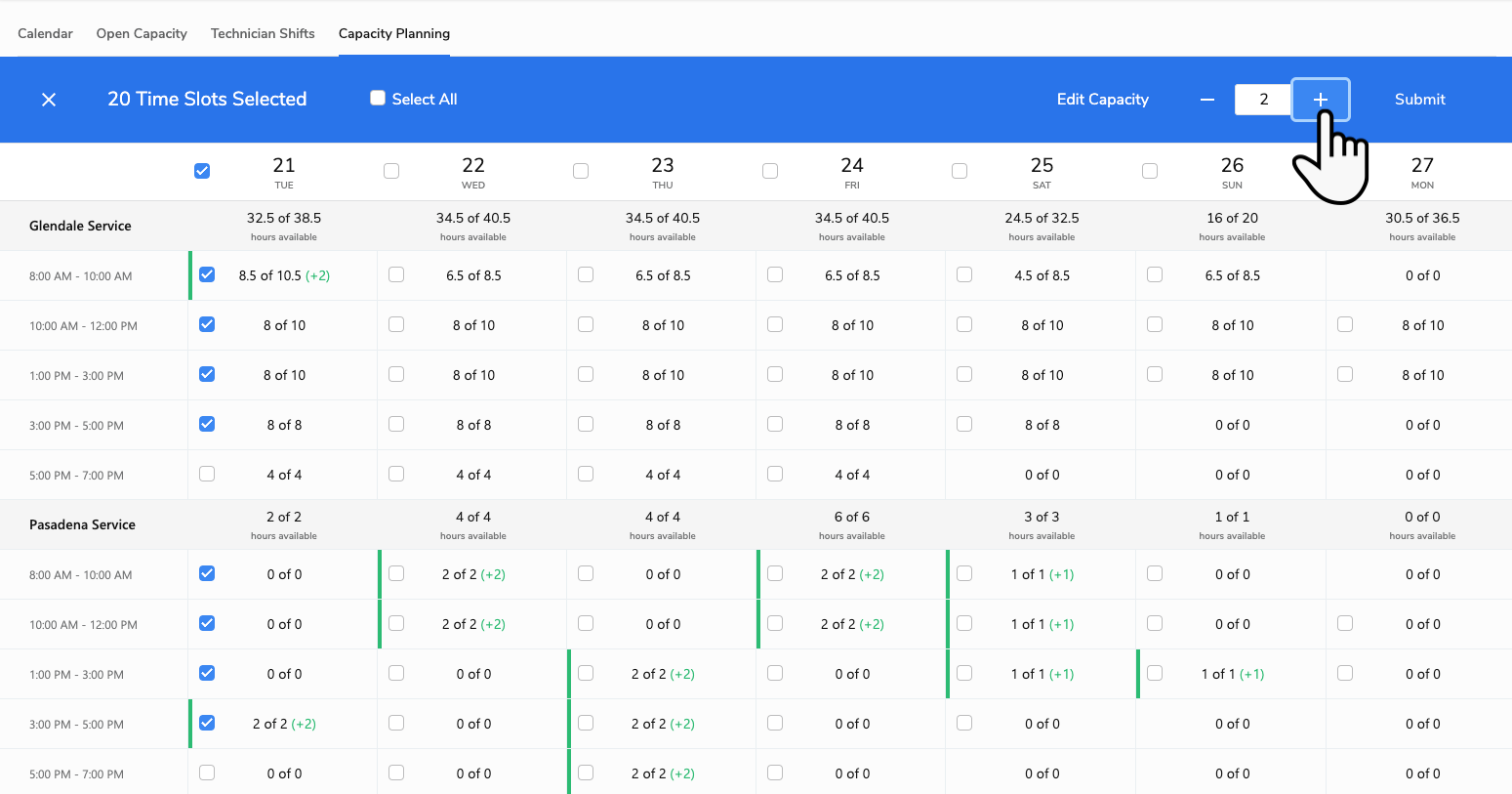Select the Friday 24 column checkbox
Viewport: 1512px width, 794px height.
pos(770,170)
